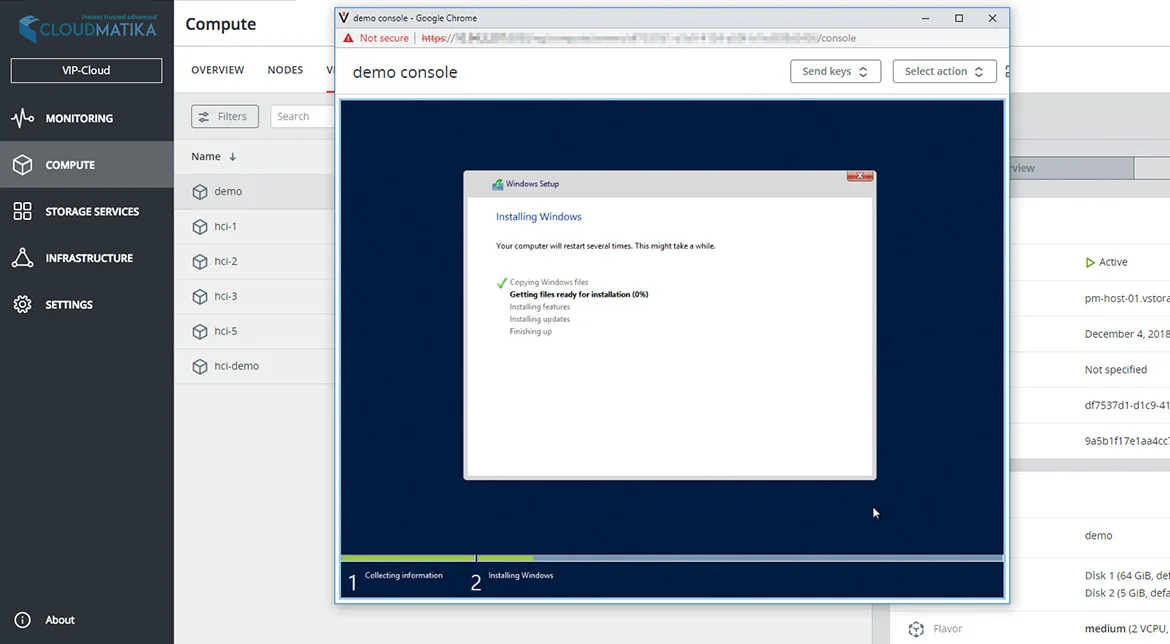The height and width of the screenshot is (644, 1170).
Task: Select Compute in the left sidebar
Action: (x=70, y=164)
